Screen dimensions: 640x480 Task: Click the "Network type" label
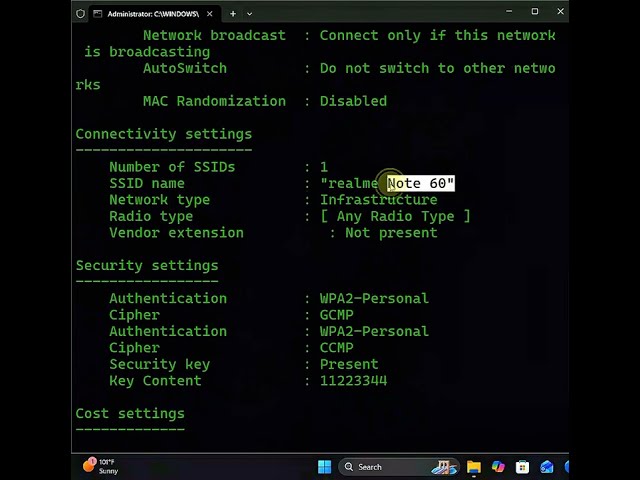(x=160, y=200)
